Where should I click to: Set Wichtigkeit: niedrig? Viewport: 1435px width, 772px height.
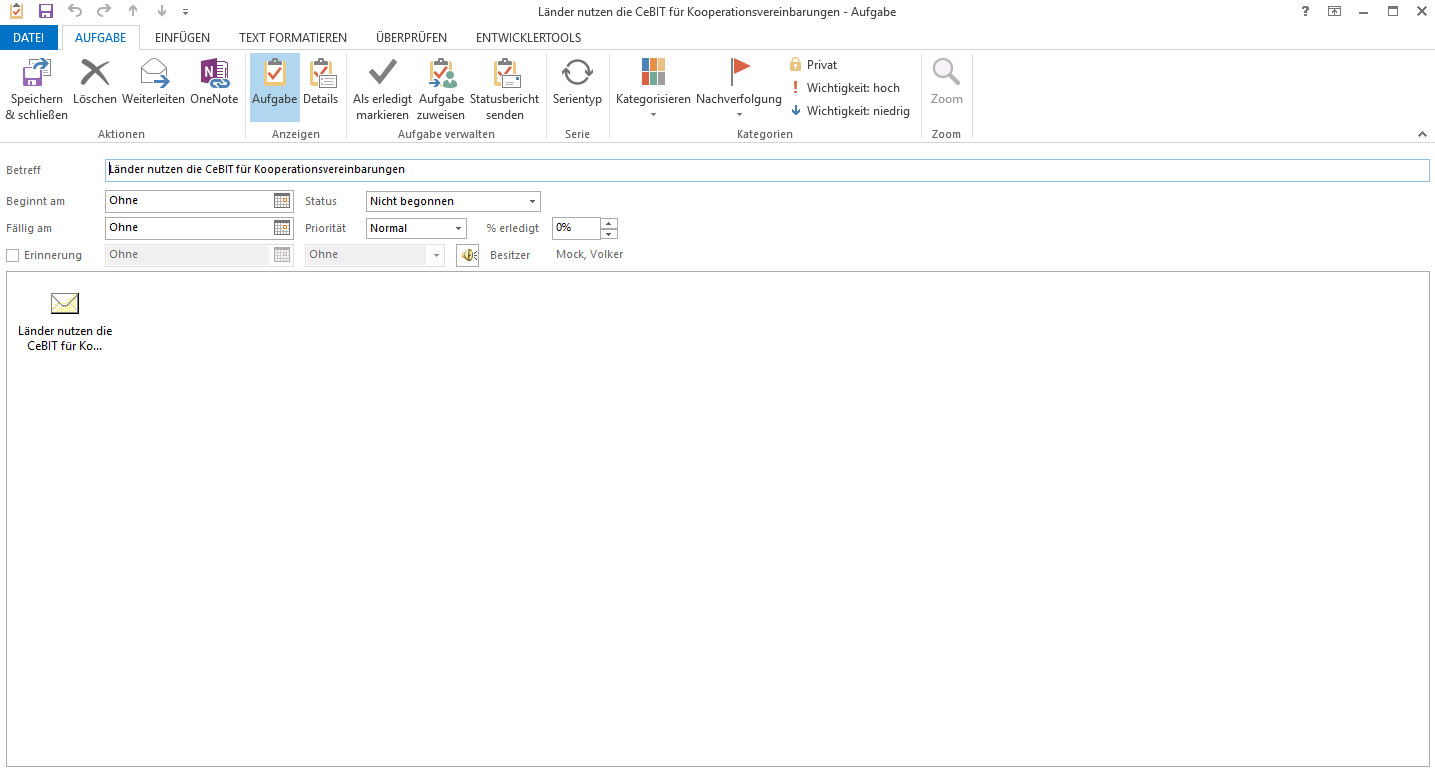tap(850, 111)
